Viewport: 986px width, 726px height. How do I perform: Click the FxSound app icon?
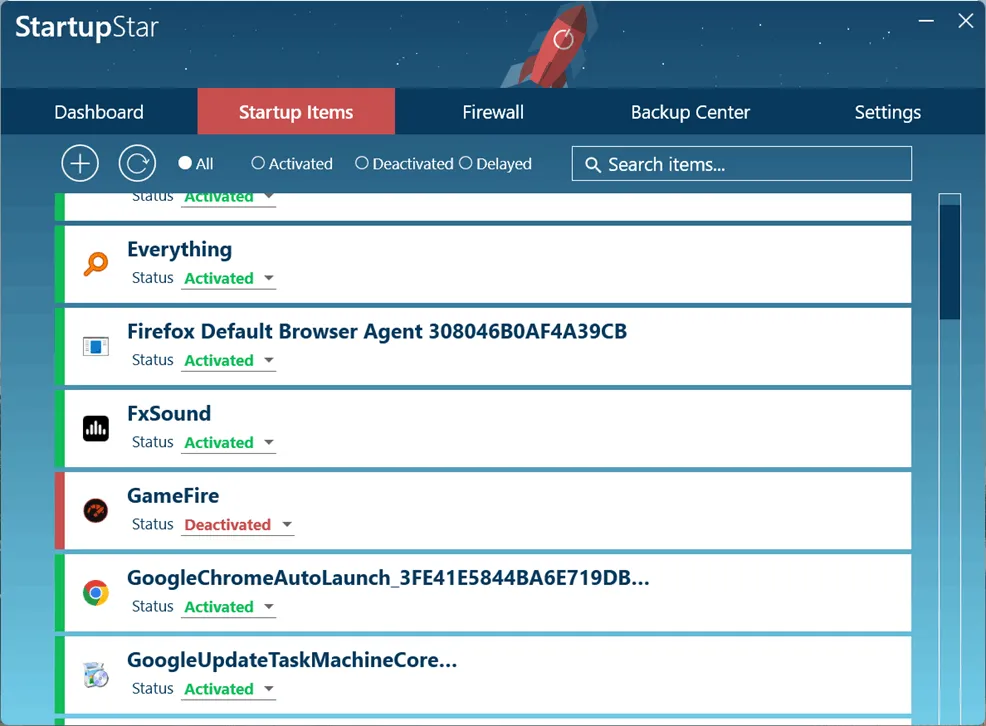[x=96, y=428]
